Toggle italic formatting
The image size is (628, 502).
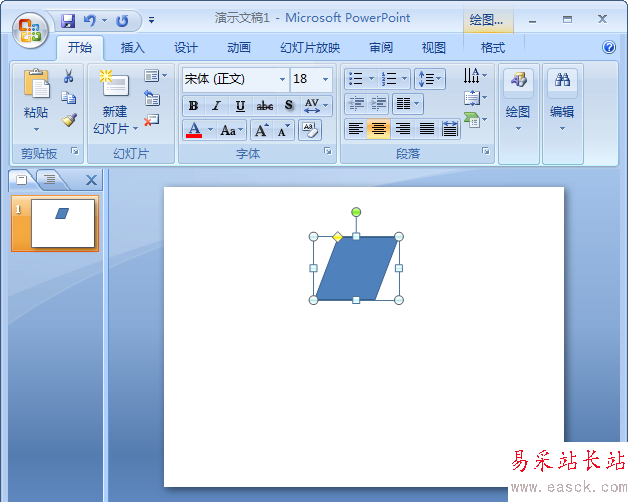click(x=217, y=106)
